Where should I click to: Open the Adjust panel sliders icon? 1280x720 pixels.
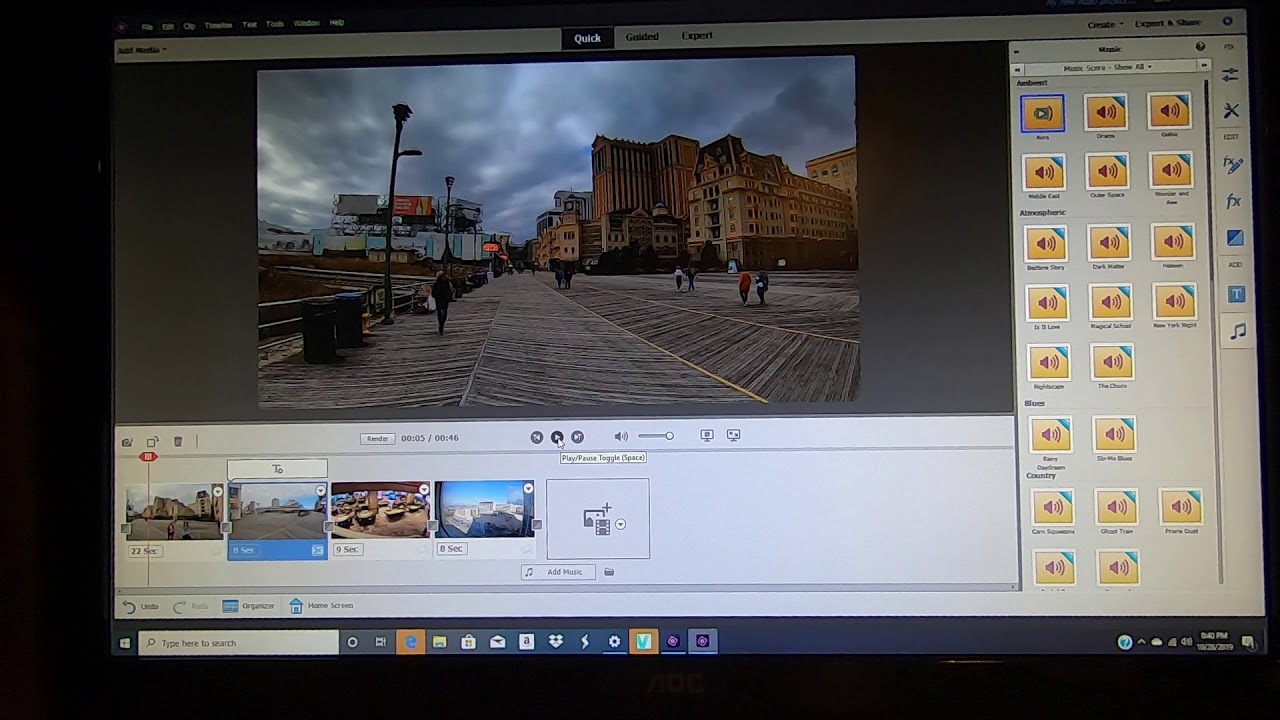point(1230,75)
